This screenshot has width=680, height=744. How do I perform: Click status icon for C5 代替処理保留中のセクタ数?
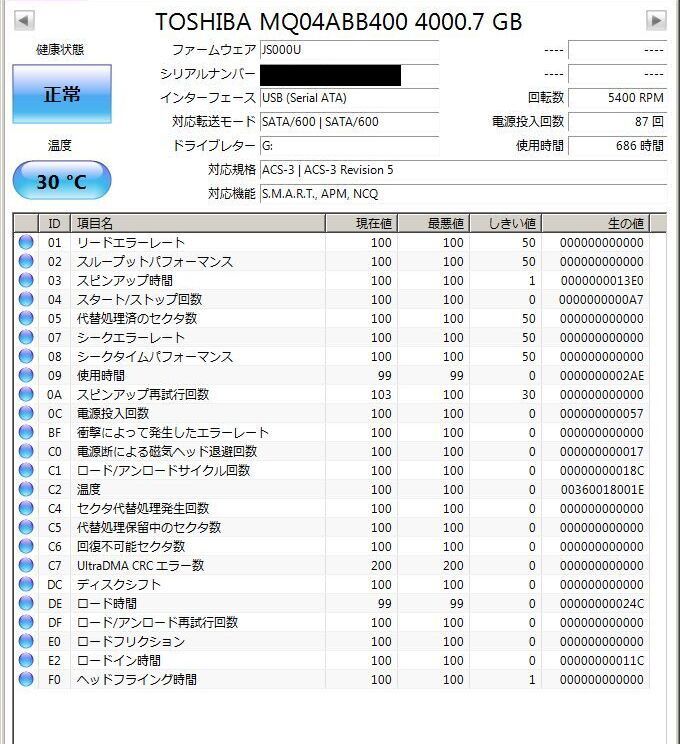[x=26, y=527]
